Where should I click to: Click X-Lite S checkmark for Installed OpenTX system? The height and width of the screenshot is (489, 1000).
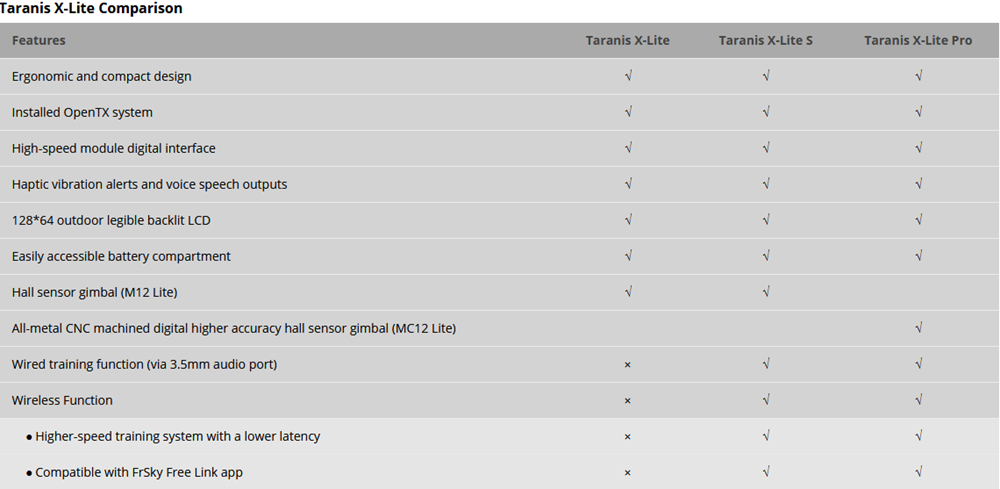point(765,112)
